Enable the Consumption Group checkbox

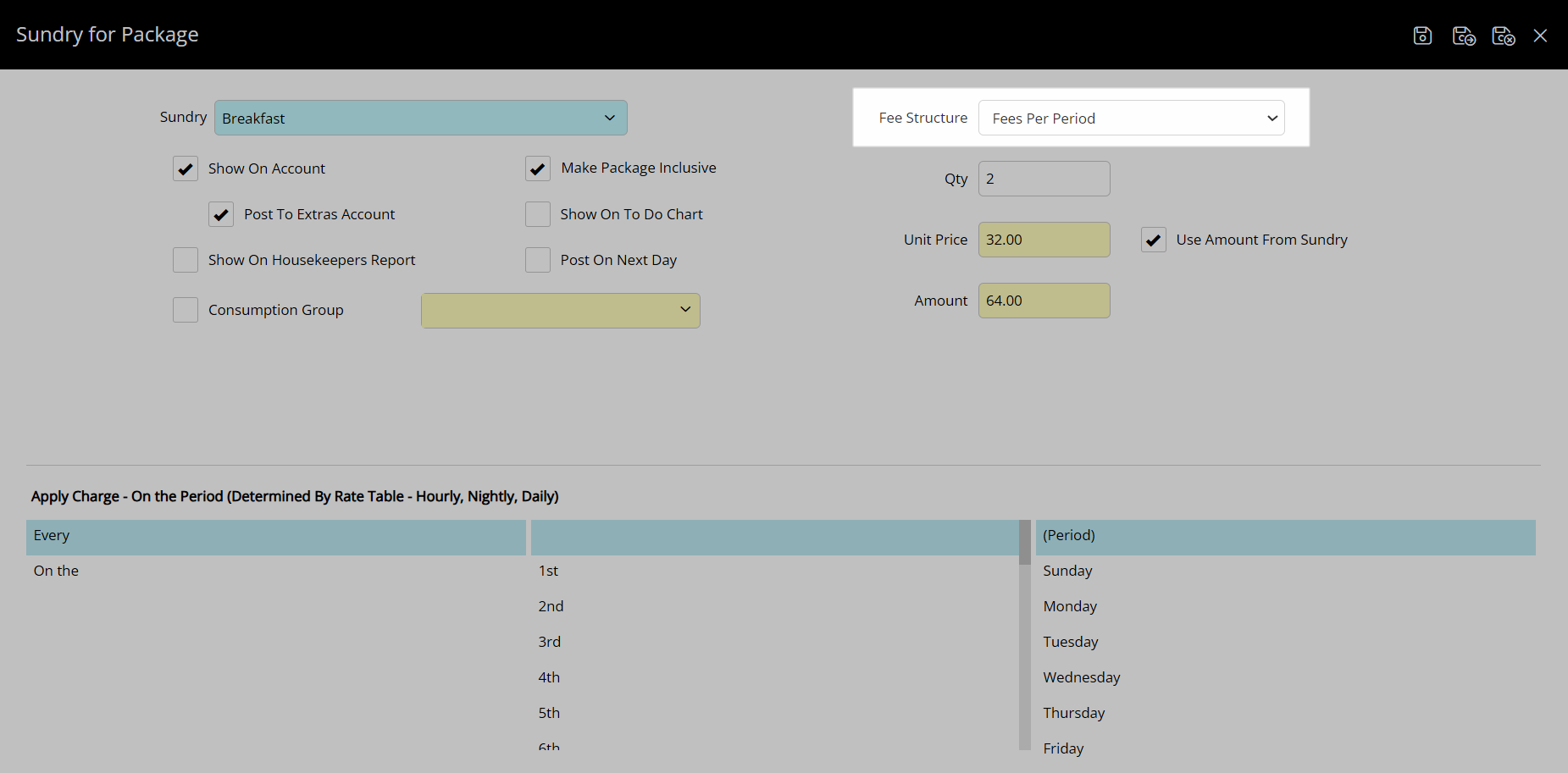point(186,310)
